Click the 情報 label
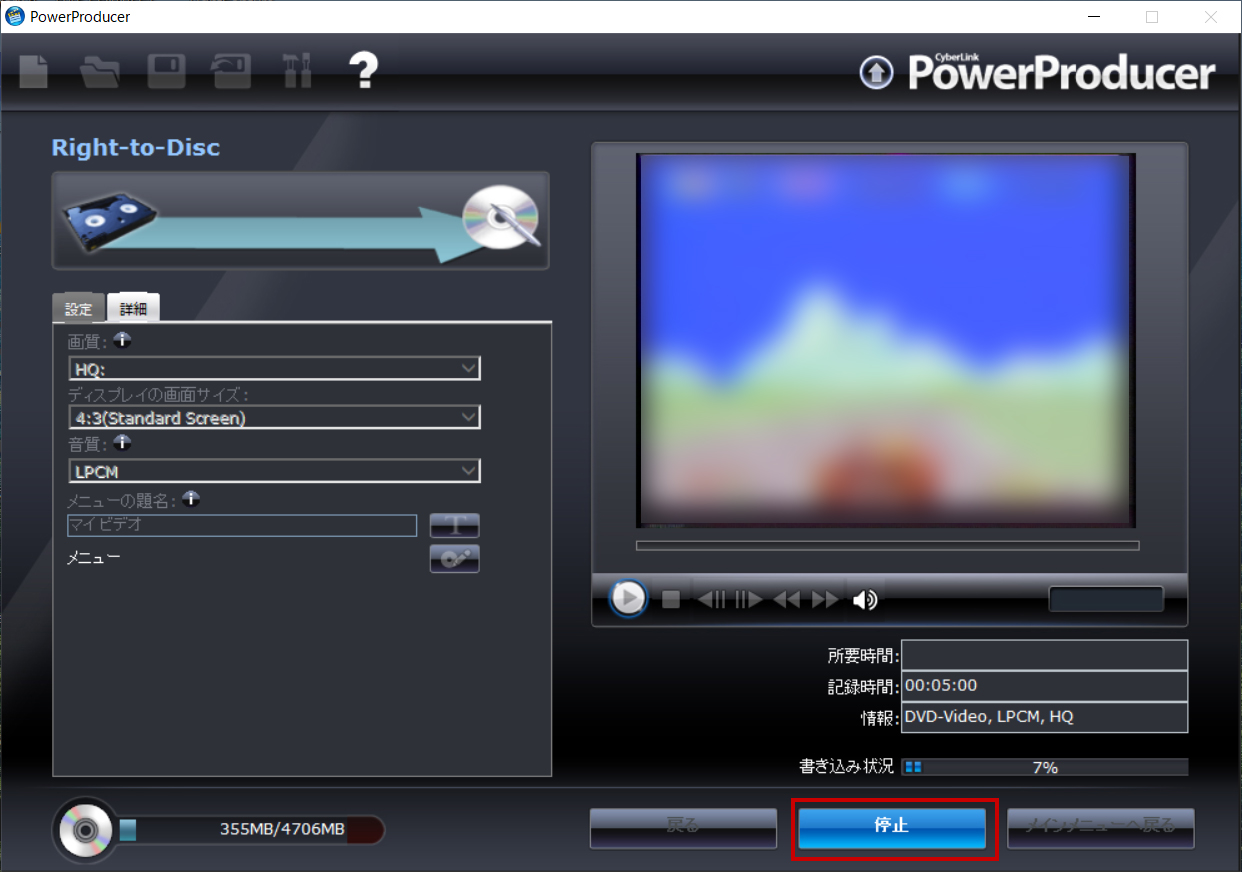 pos(878,718)
